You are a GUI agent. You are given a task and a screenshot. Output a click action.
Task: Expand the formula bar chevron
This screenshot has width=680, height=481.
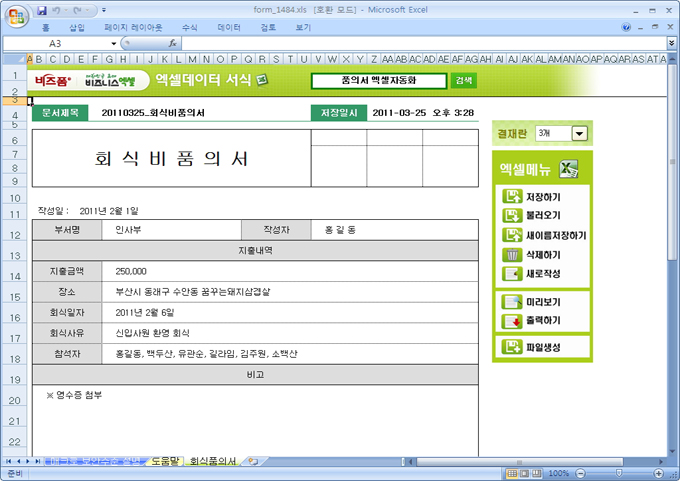coord(671,43)
